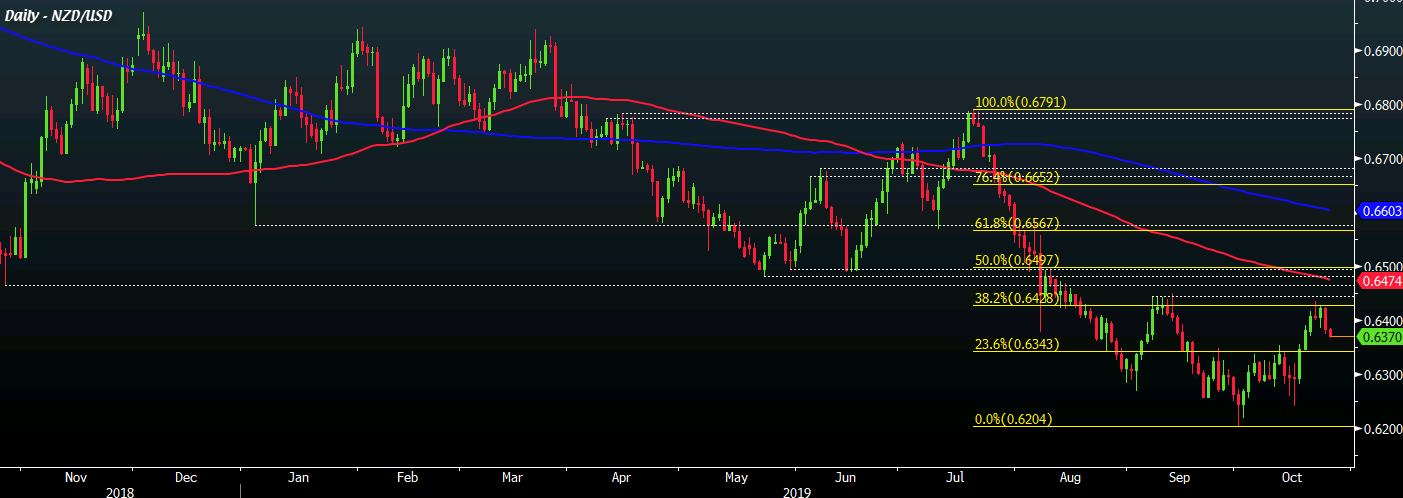Viewport: 1403px width, 498px height.
Task: Click the 0.6300 price axis label
Action: pos(1382,375)
